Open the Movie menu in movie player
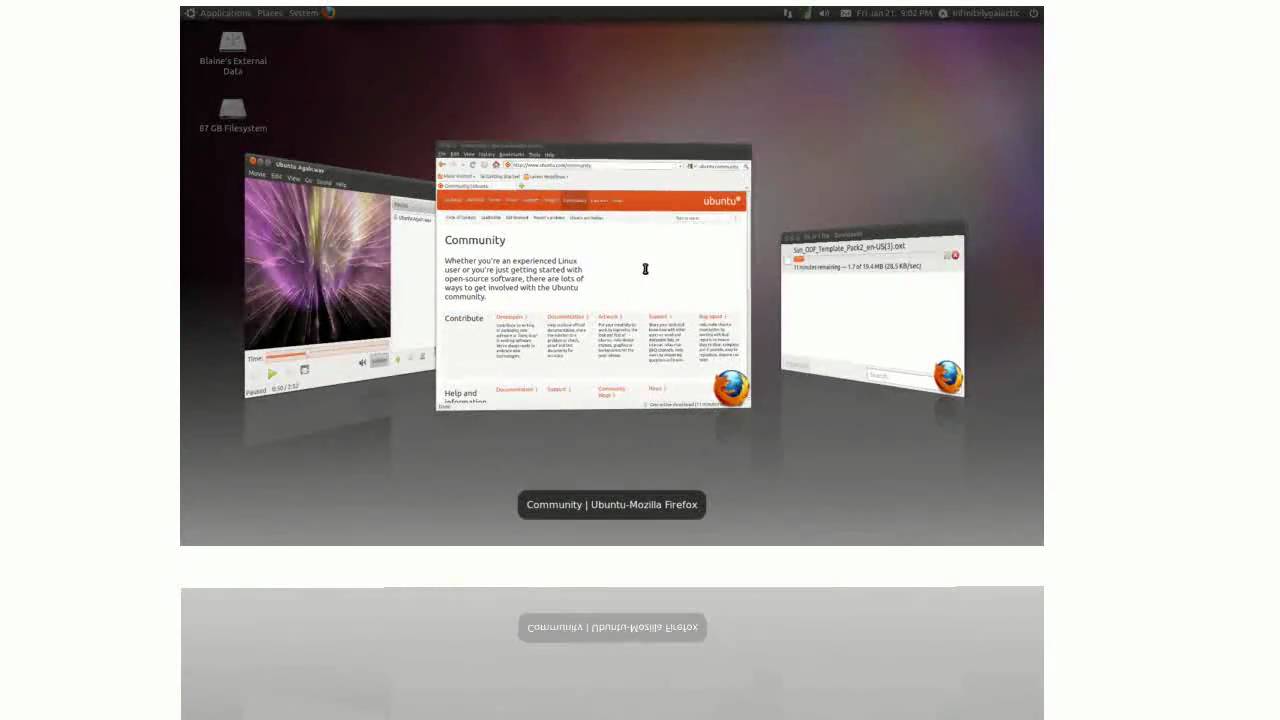The image size is (1280, 720). (257, 174)
